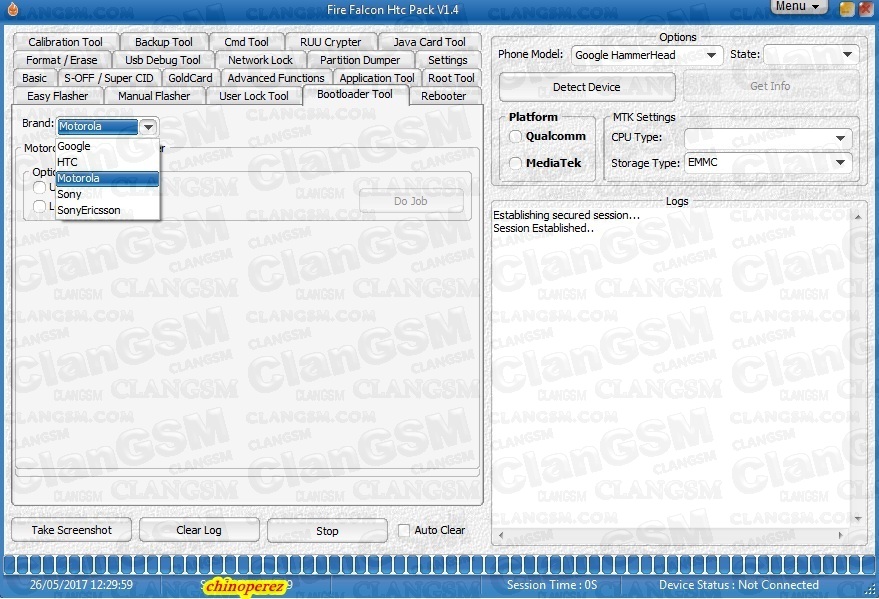Viewport: 879px width, 599px height.
Task: Select the User Lock Tool tab
Action: [x=253, y=96]
